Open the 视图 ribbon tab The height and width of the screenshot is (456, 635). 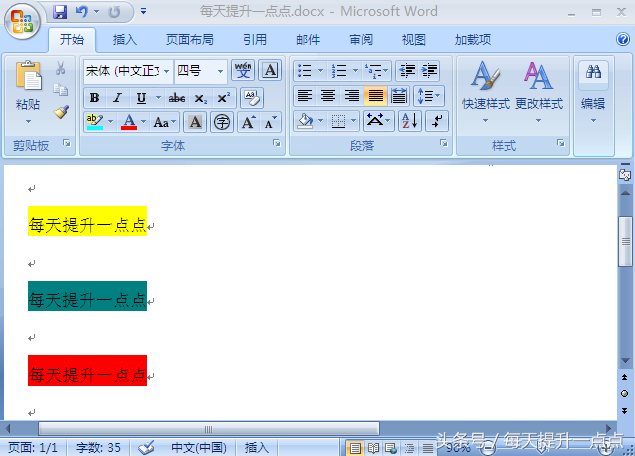coord(413,40)
